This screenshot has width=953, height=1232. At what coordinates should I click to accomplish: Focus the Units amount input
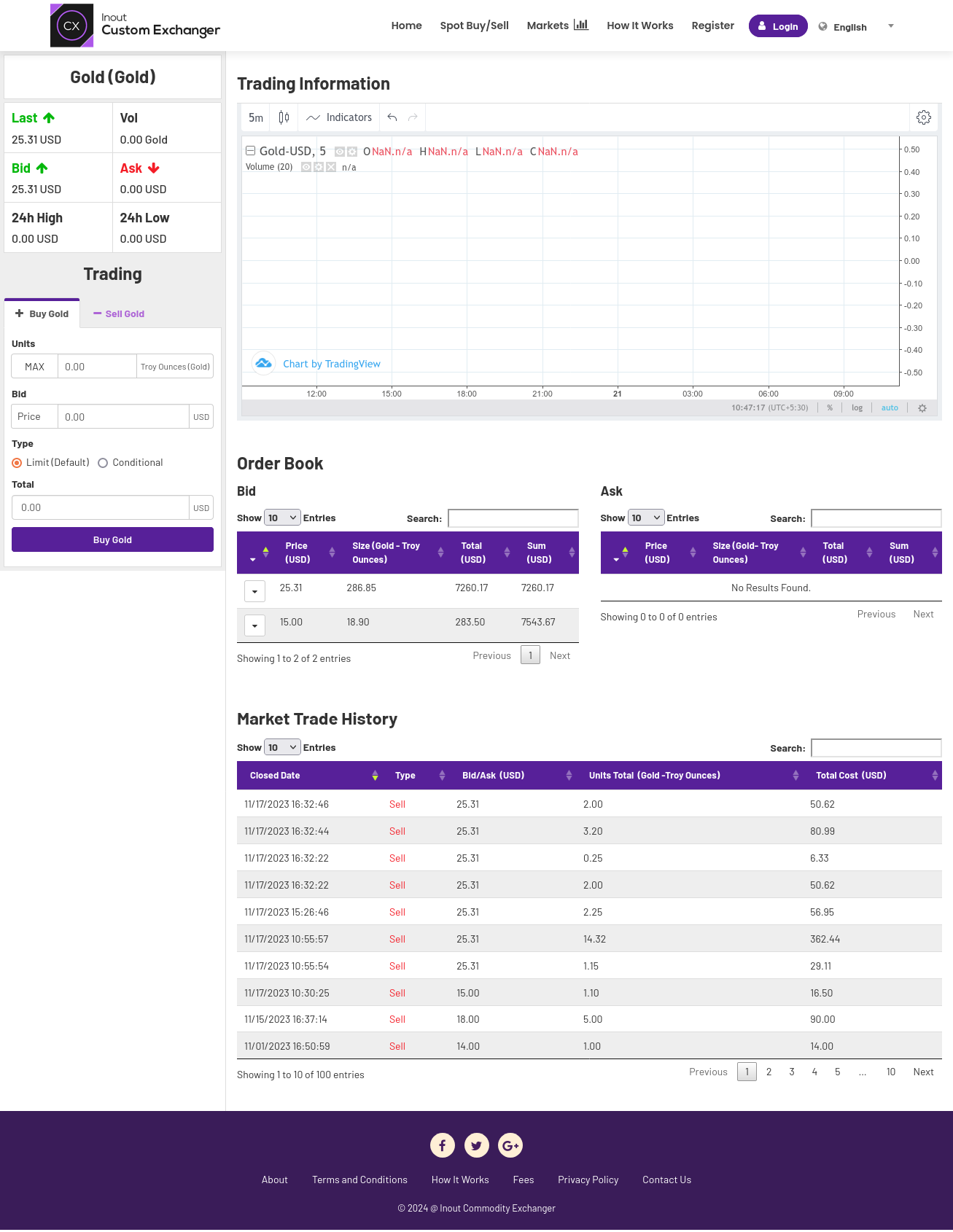tap(97, 367)
